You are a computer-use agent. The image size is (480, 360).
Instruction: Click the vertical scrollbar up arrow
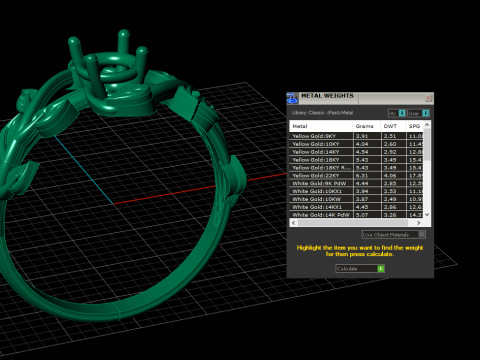[x=427, y=125]
